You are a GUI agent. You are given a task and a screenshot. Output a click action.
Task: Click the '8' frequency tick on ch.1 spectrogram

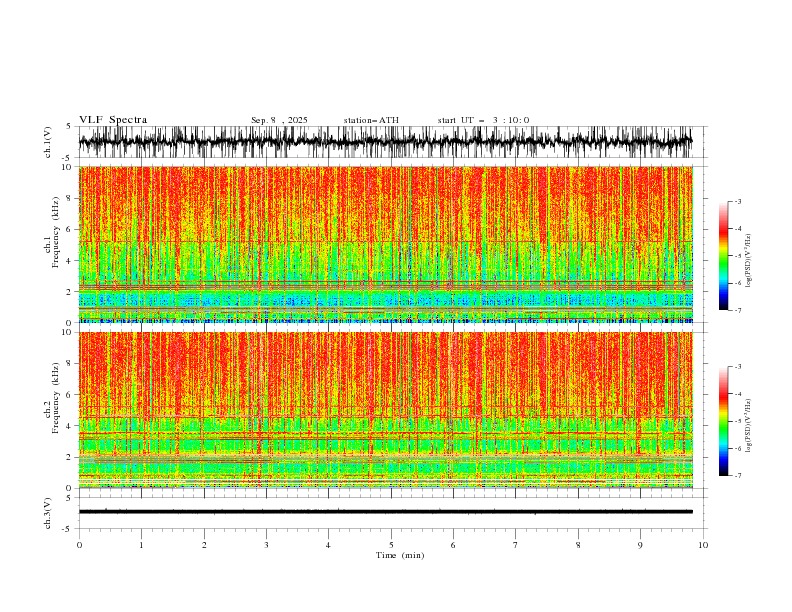tap(70, 198)
